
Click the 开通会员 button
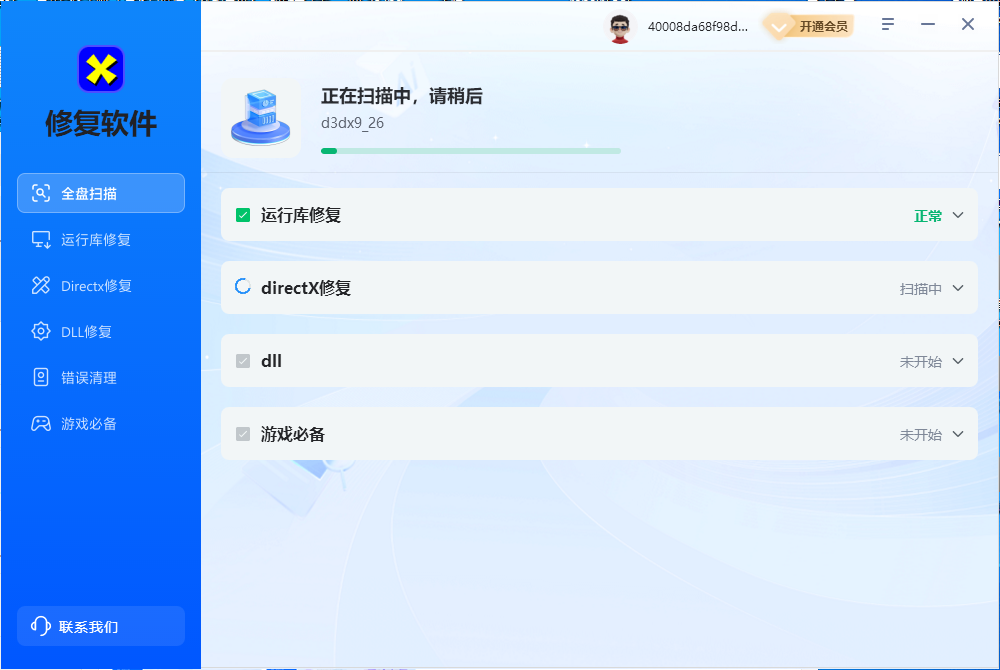click(x=809, y=26)
